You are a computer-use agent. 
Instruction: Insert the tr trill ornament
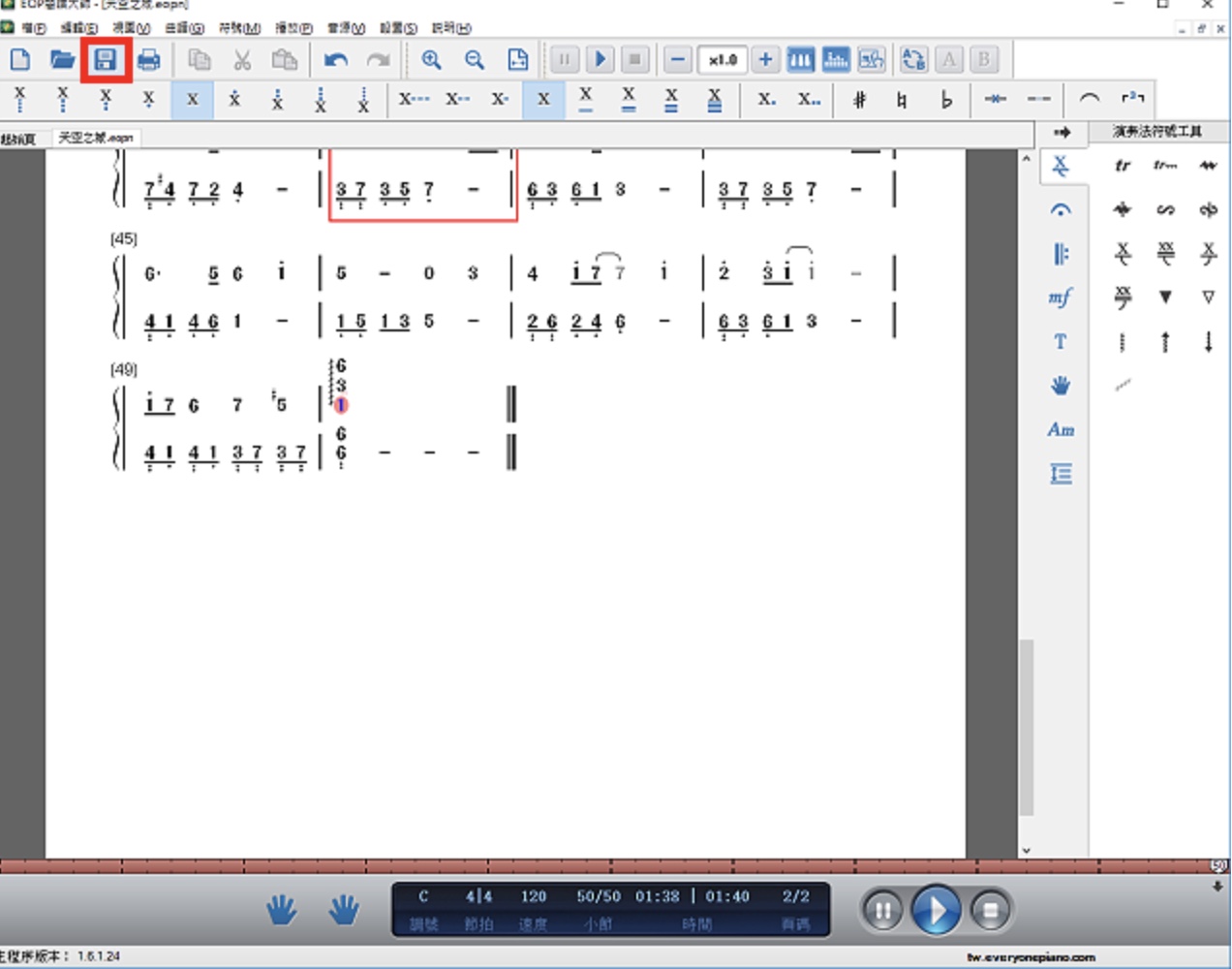click(1123, 166)
